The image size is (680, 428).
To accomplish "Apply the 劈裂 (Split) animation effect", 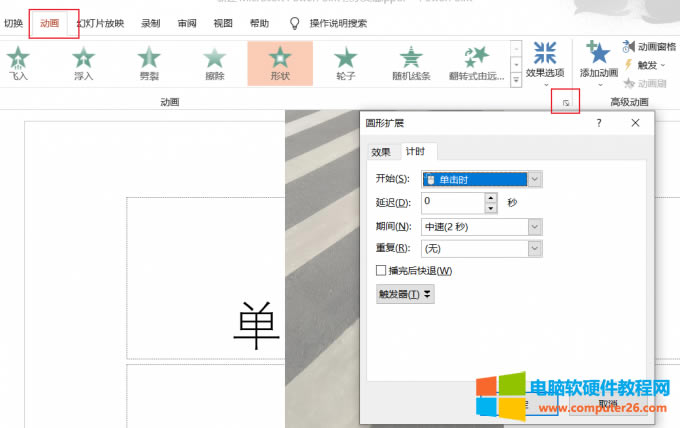I will [148, 62].
